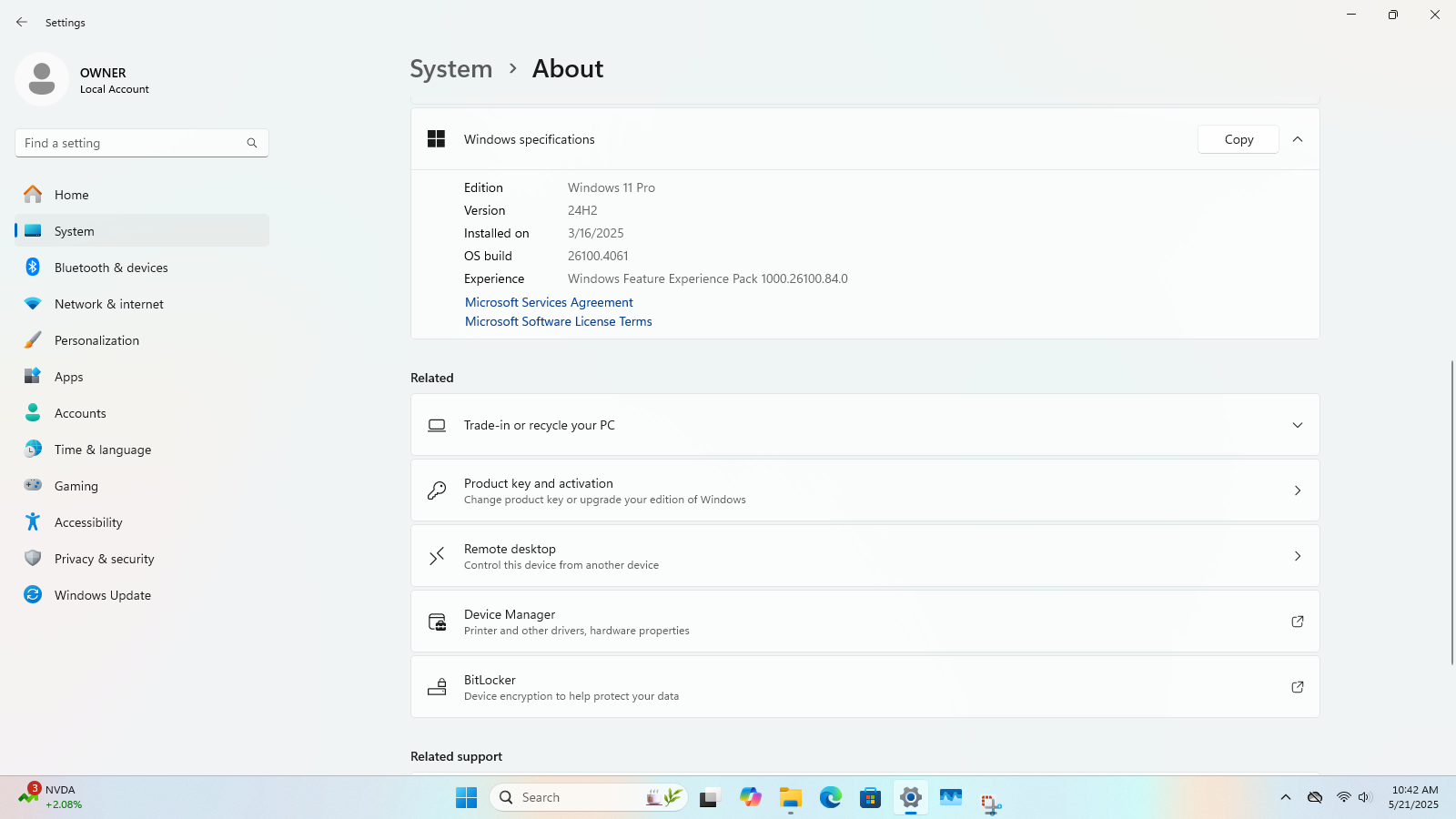Open the Task View taskbar icon

(x=710, y=798)
